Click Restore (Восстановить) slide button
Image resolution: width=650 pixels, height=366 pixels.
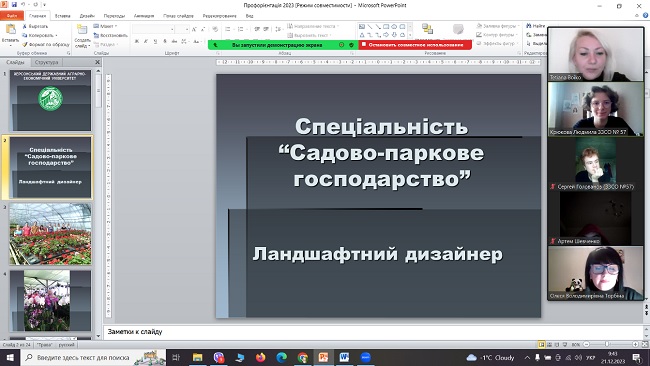(110, 35)
